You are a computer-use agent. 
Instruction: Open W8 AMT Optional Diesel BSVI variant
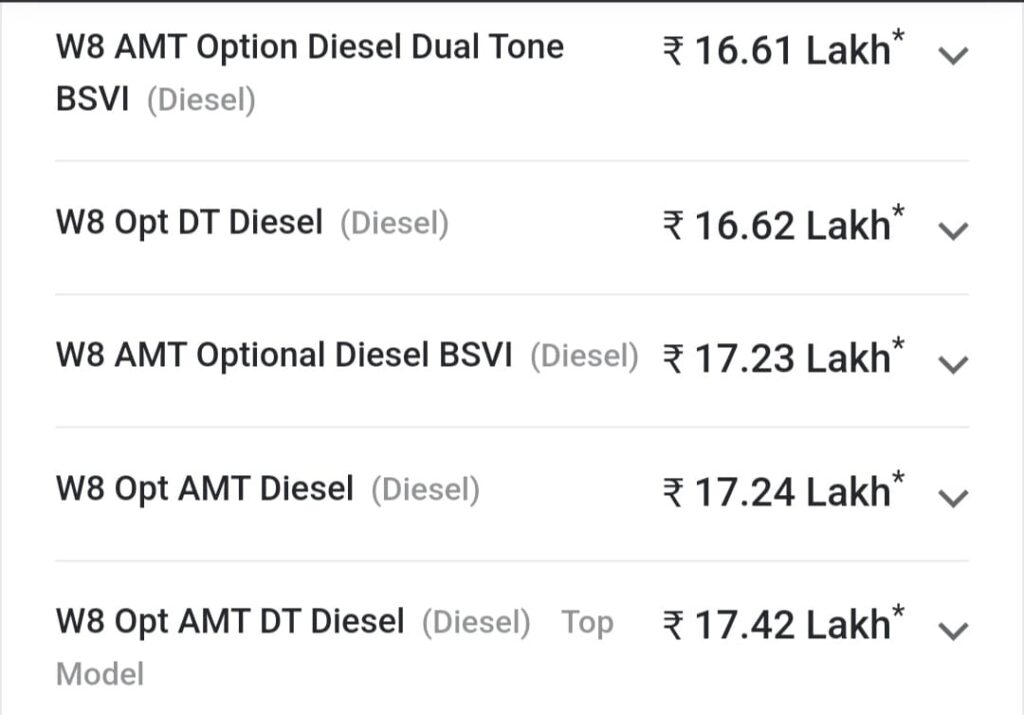pos(284,355)
